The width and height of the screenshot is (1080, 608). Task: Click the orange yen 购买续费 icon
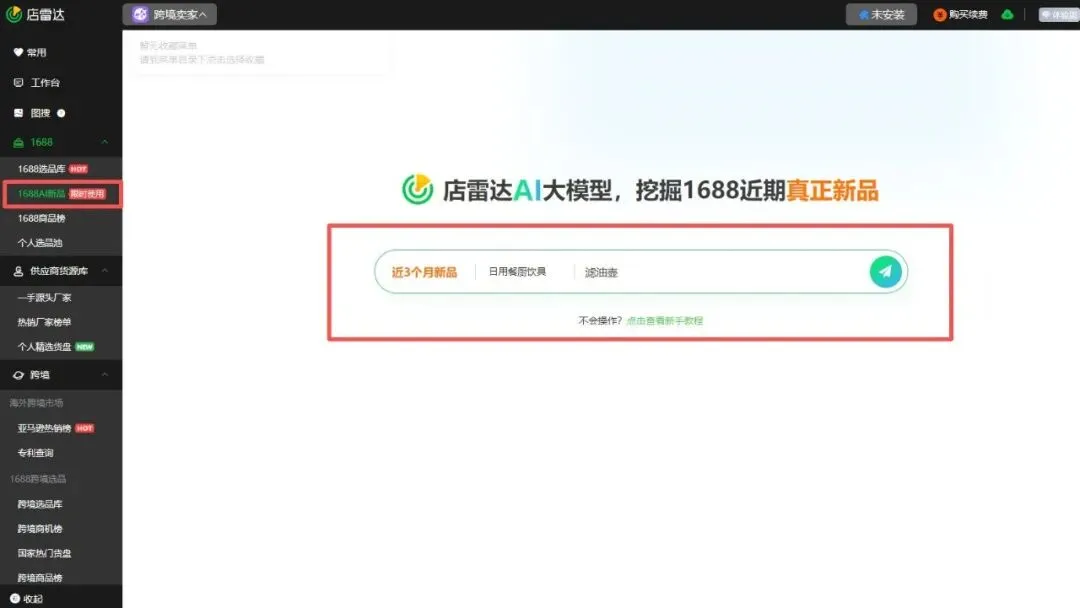(939, 14)
